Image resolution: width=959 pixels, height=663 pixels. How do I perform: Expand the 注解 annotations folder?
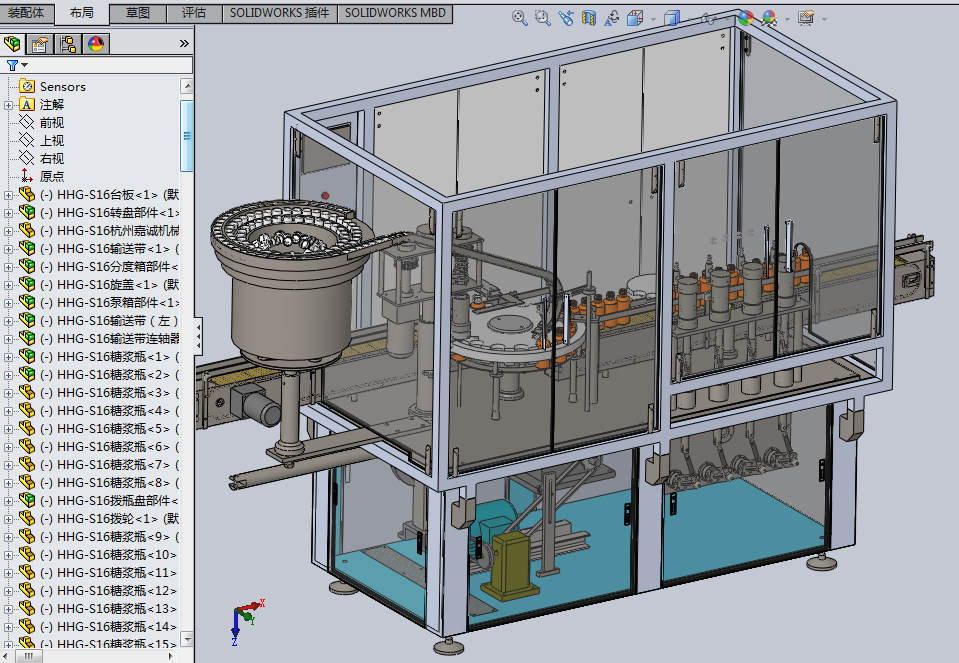[9, 105]
